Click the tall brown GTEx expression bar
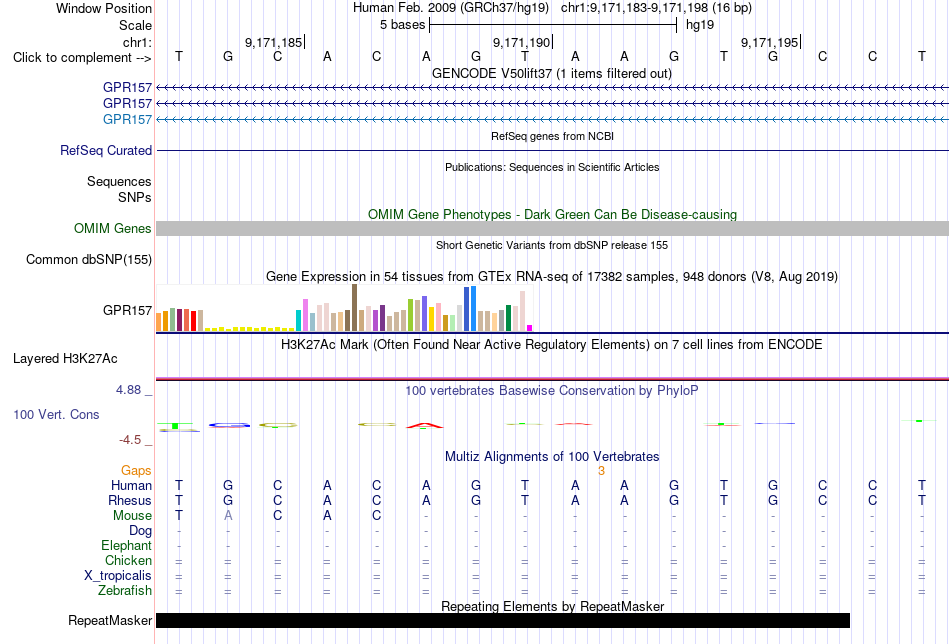The image size is (950, 644). [x=354, y=308]
